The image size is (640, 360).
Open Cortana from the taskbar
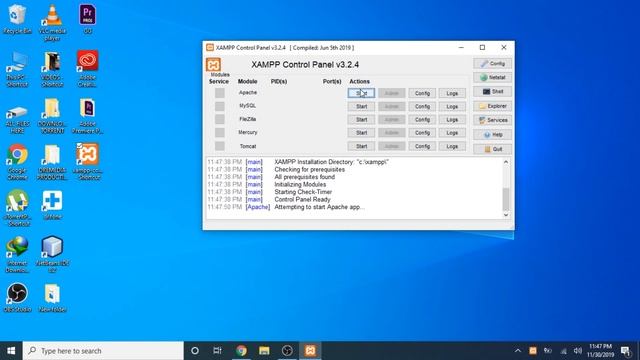(x=195, y=351)
